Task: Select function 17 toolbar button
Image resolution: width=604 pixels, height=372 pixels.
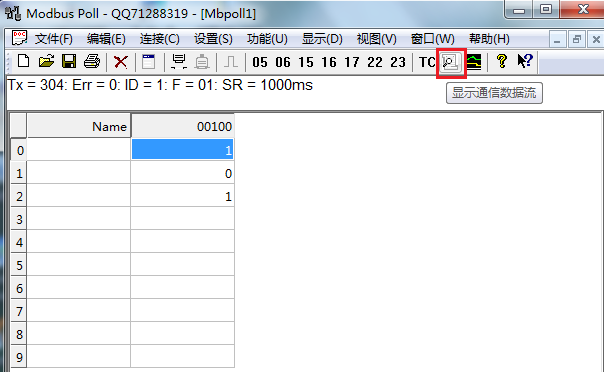Action: pyautogui.click(x=352, y=62)
